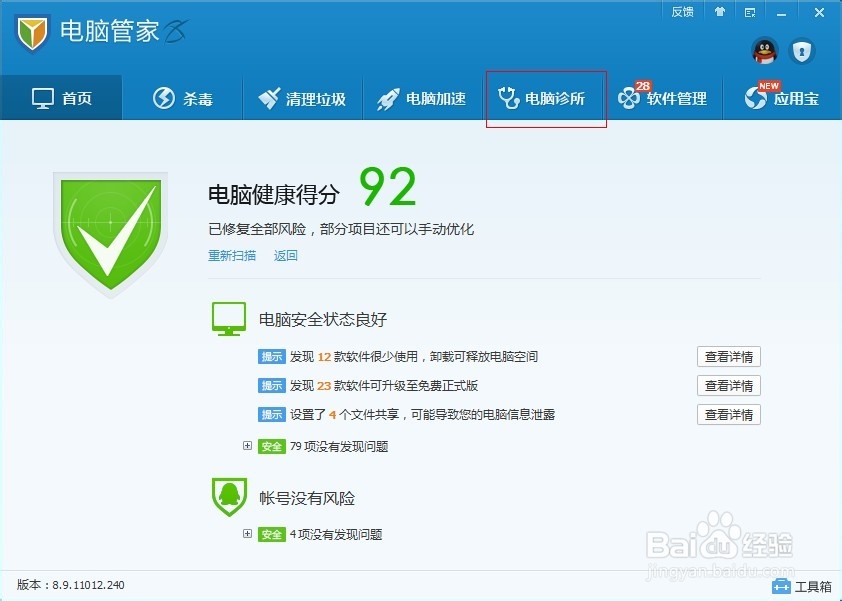Open the 应用宝 tab
This screenshot has height=601, width=842.
click(x=782, y=98)
